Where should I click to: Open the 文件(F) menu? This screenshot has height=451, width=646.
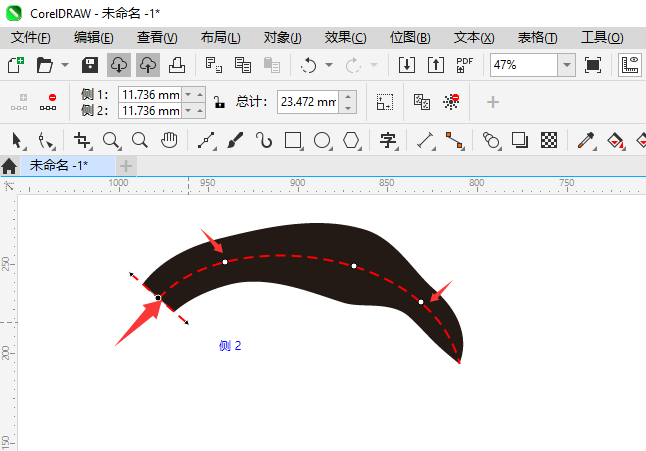coord(31,37)
